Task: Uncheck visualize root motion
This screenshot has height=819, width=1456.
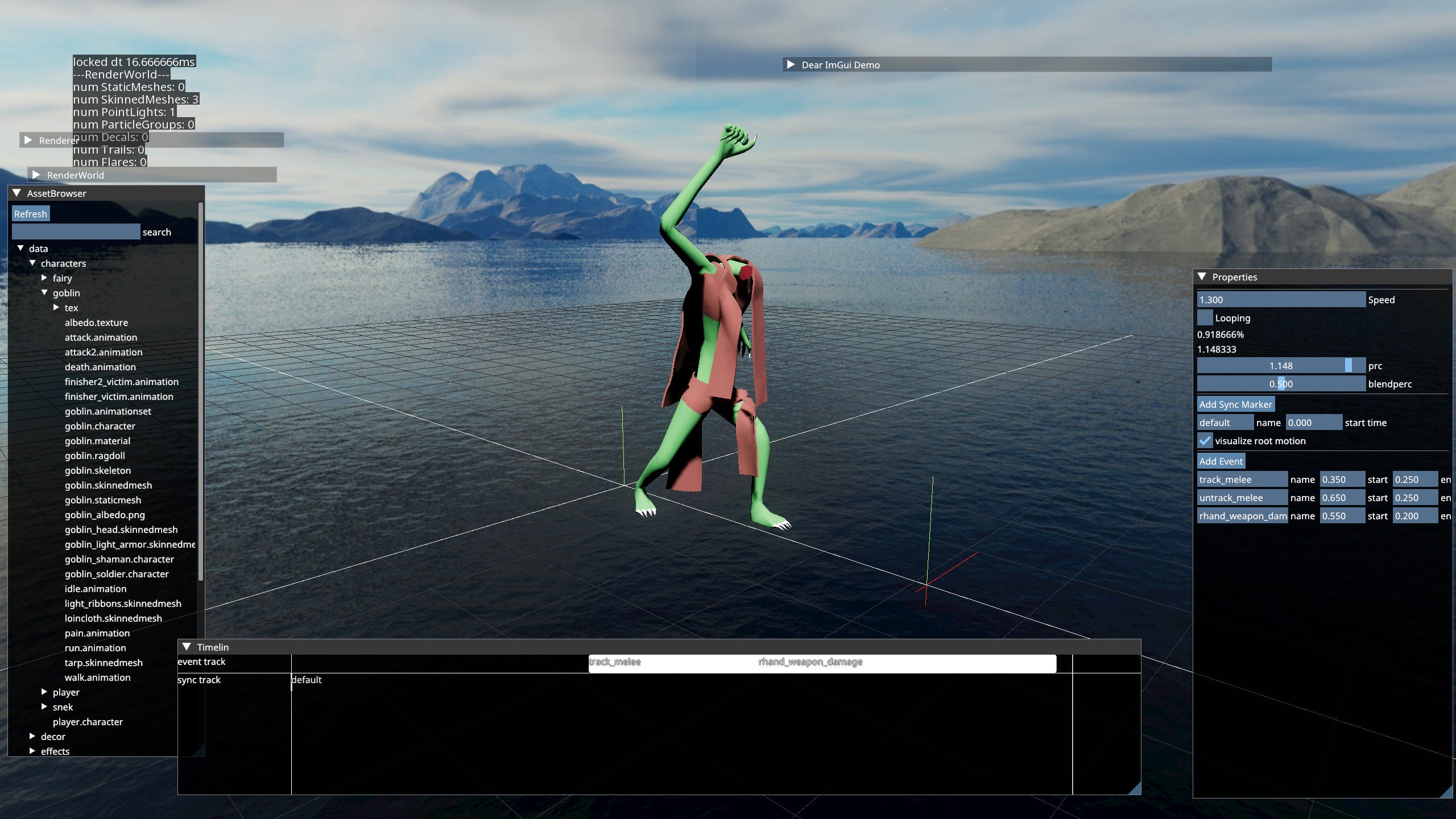Action: click(1205, 441)
